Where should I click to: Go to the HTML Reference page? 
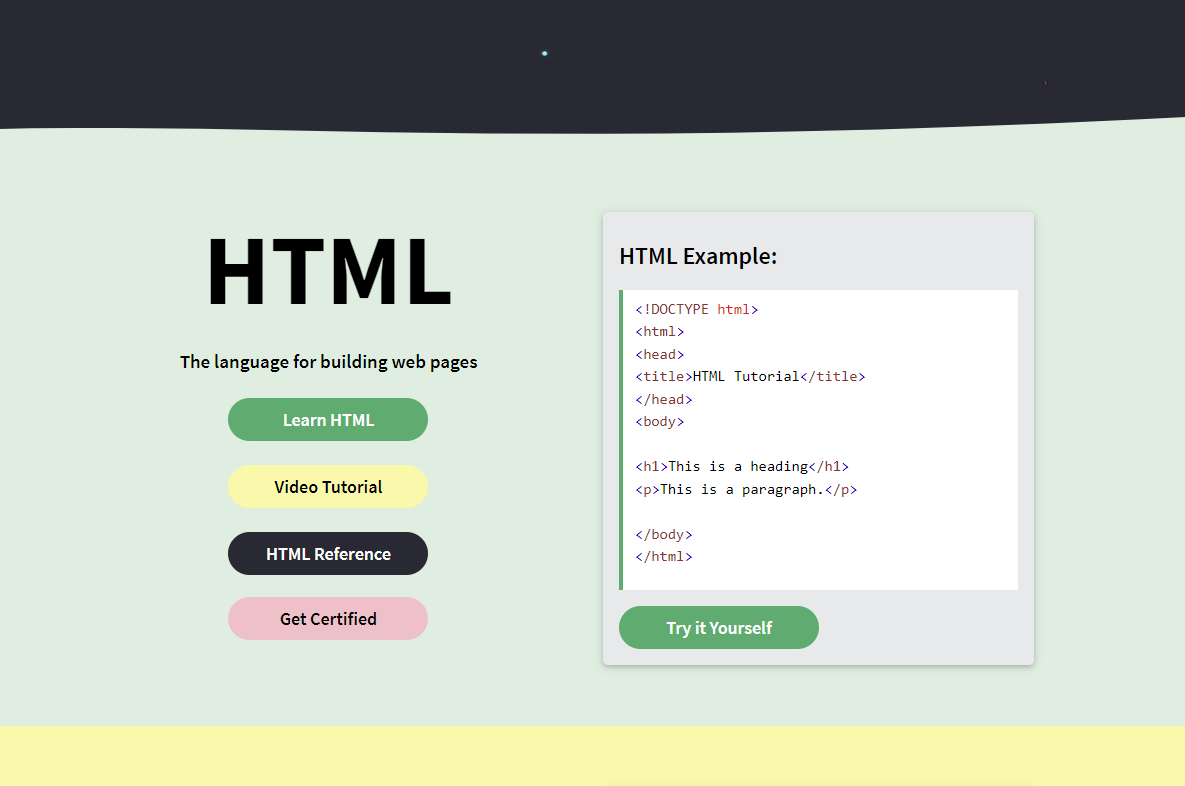pyautogui.click(x=328, y=554)
